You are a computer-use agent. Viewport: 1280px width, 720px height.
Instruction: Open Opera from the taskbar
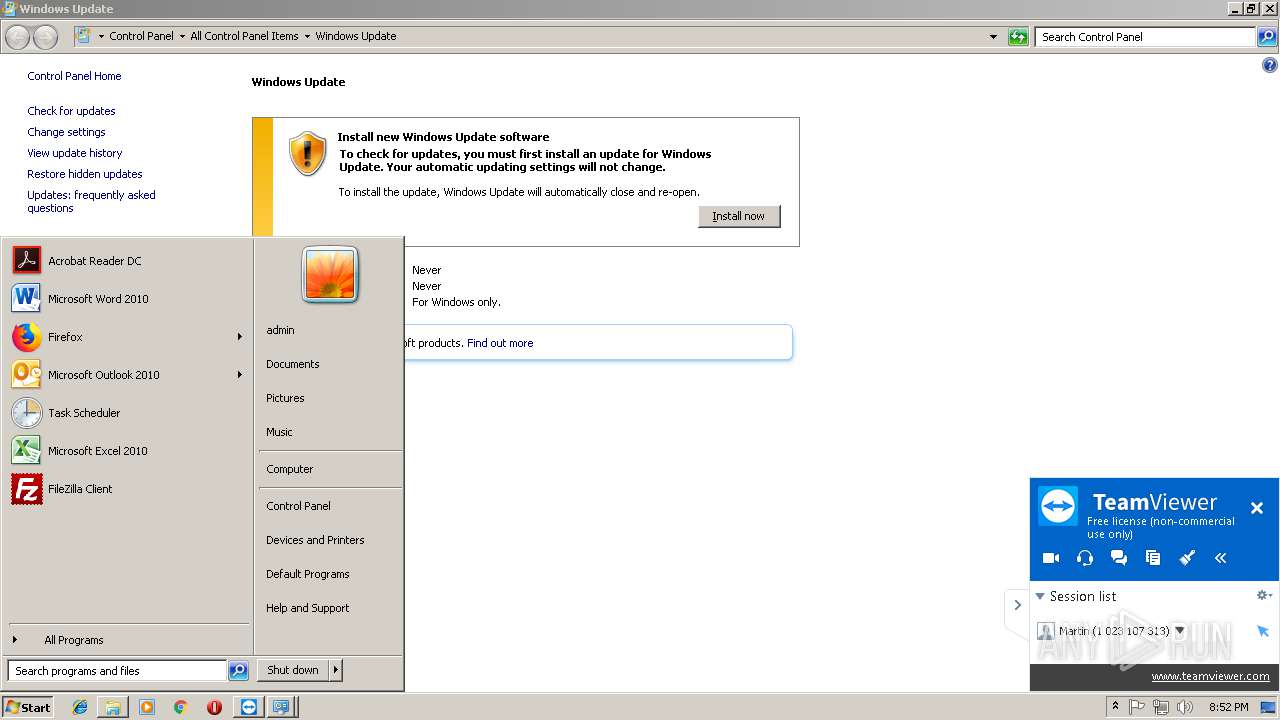214,707
